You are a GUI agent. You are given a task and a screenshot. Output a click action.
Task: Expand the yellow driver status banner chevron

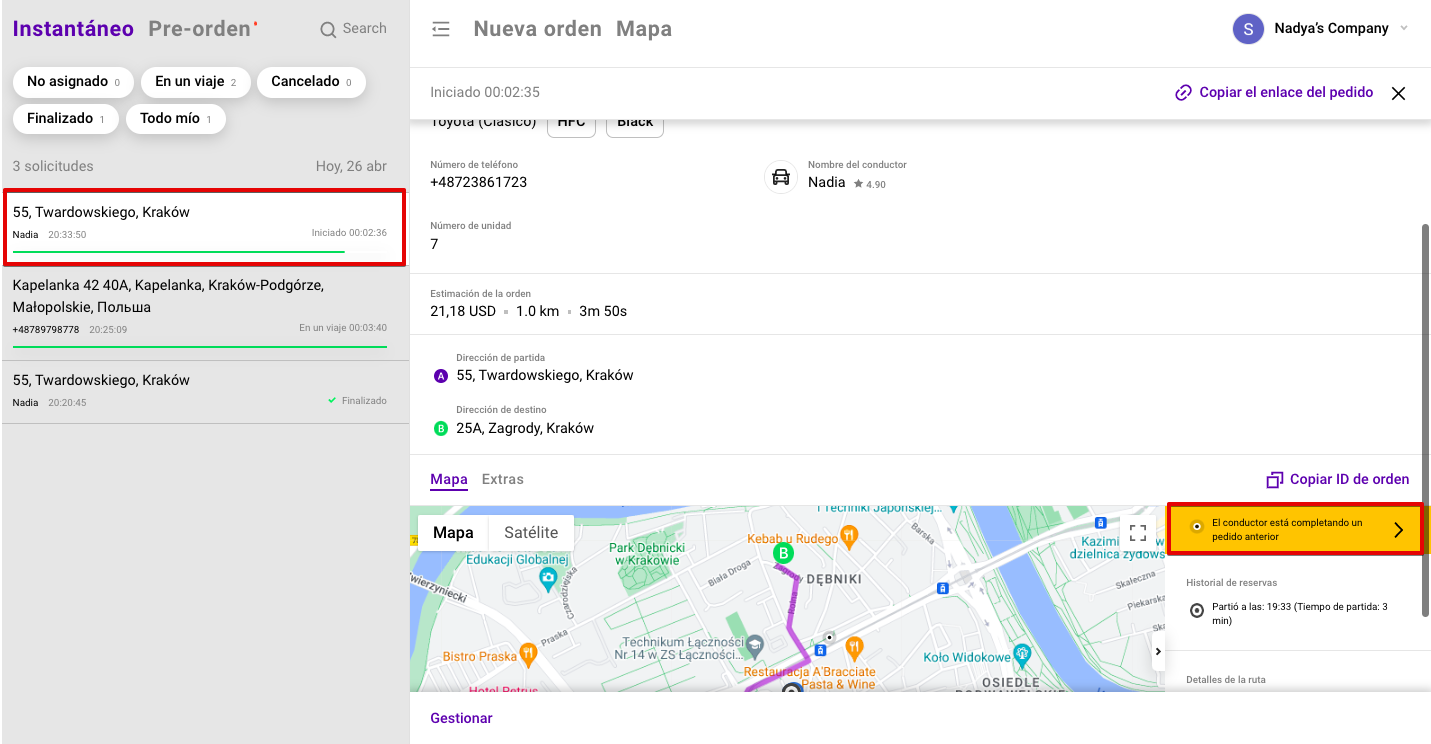point(1399,530)
